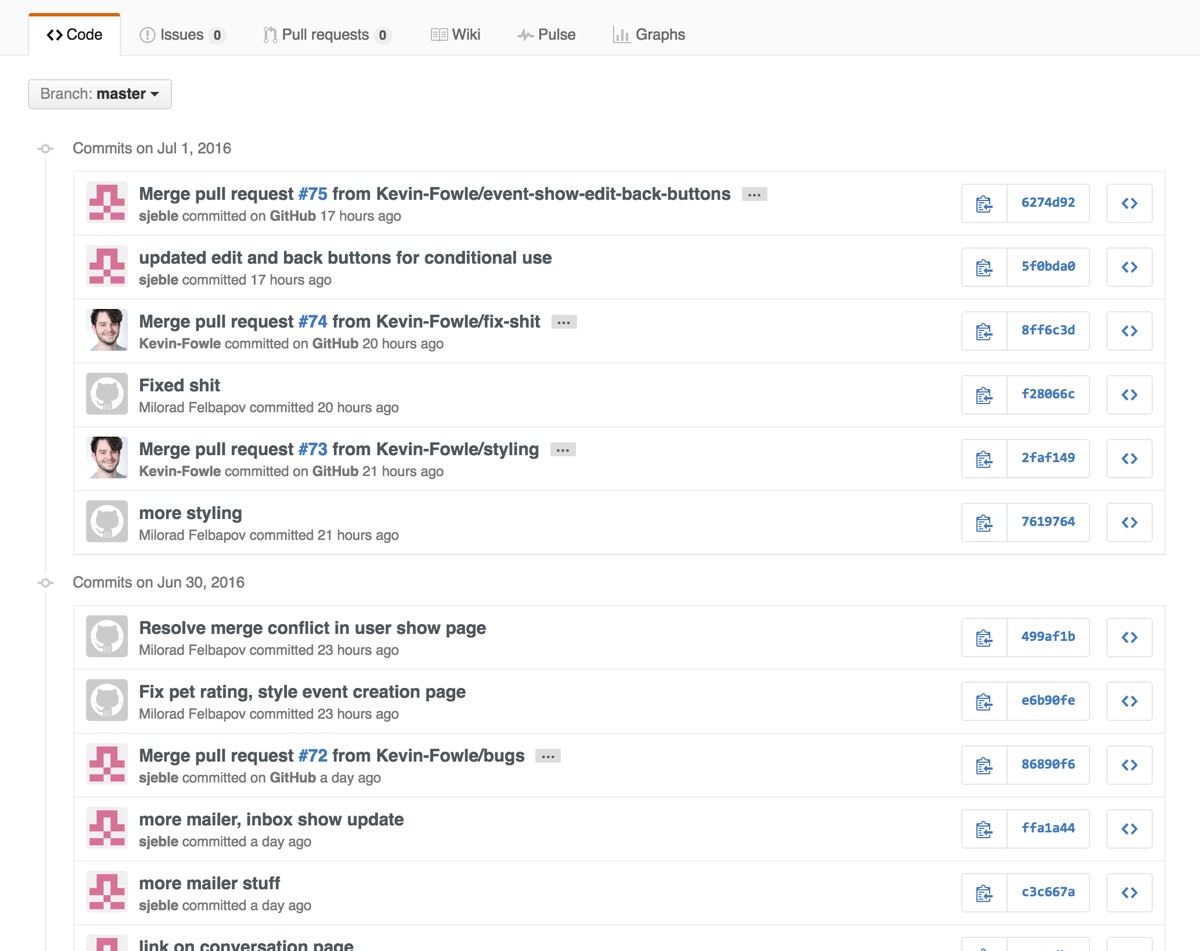This screenshot has width=1200, height=951.
Task: Copy the SHA of commit 499af1b
Action: click(984, 637)
